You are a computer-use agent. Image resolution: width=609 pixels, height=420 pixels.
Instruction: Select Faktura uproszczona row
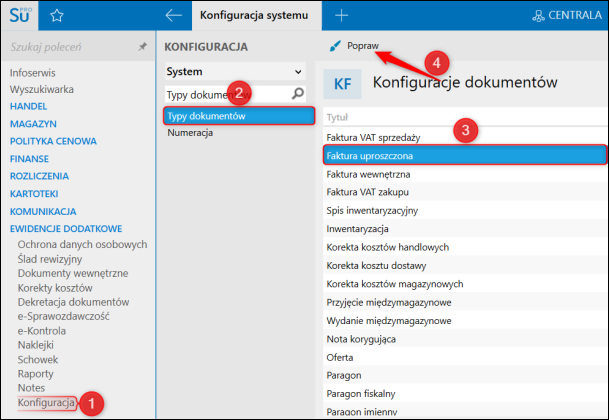pyautogui.click(x=465, y=155)
